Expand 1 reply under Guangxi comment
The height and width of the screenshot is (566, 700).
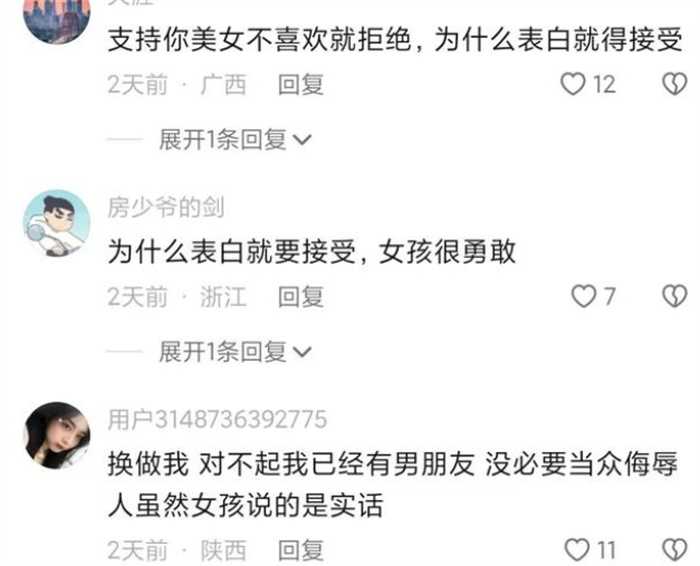tap(235, 140)
